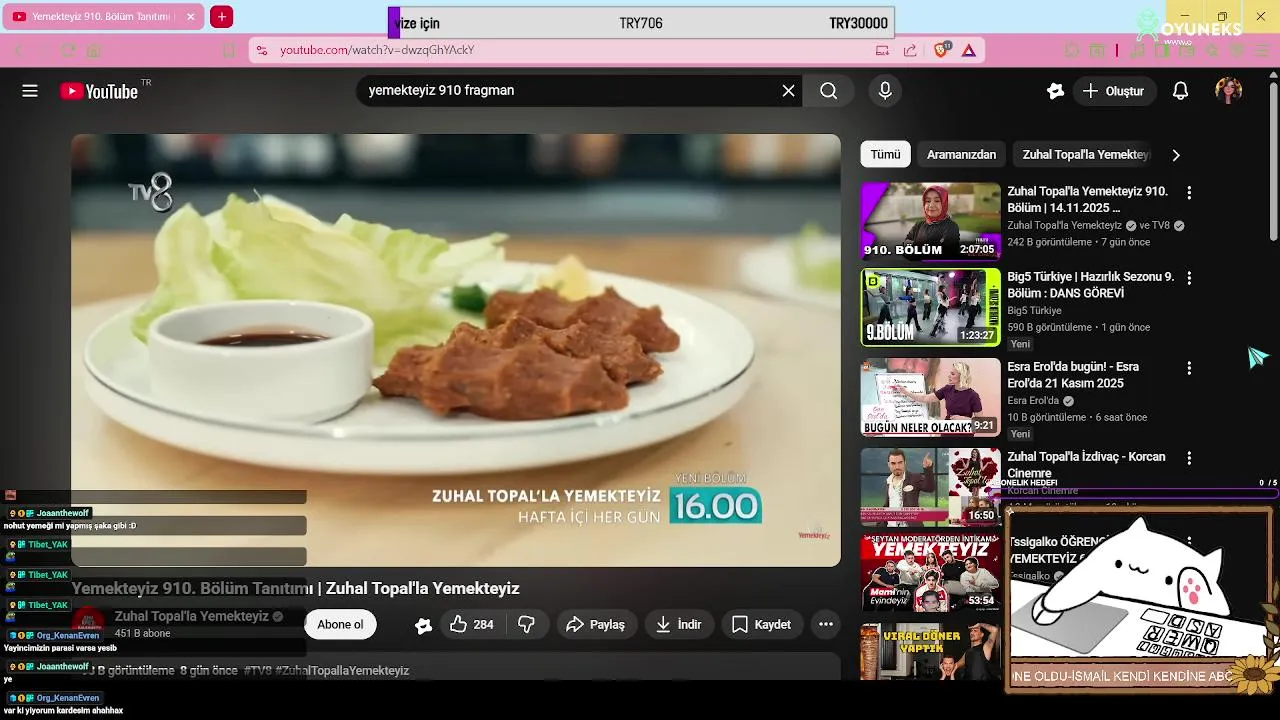Image resolution: width=1280 pixels, height=720 pixels.
Task: Click #TV8 hashtag in description
Action: pyautogui.click(x=257, y=671)
